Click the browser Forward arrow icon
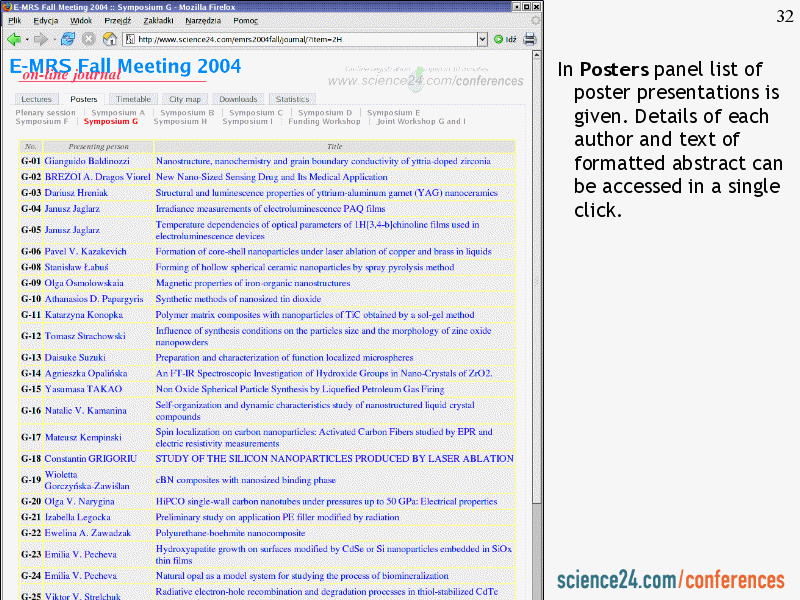800x600 pixels. click(x=40, y=39)
